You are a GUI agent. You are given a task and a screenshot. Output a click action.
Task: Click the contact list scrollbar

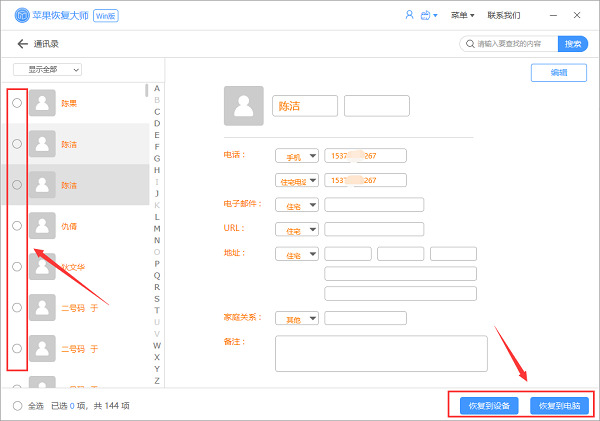[147, 90]
